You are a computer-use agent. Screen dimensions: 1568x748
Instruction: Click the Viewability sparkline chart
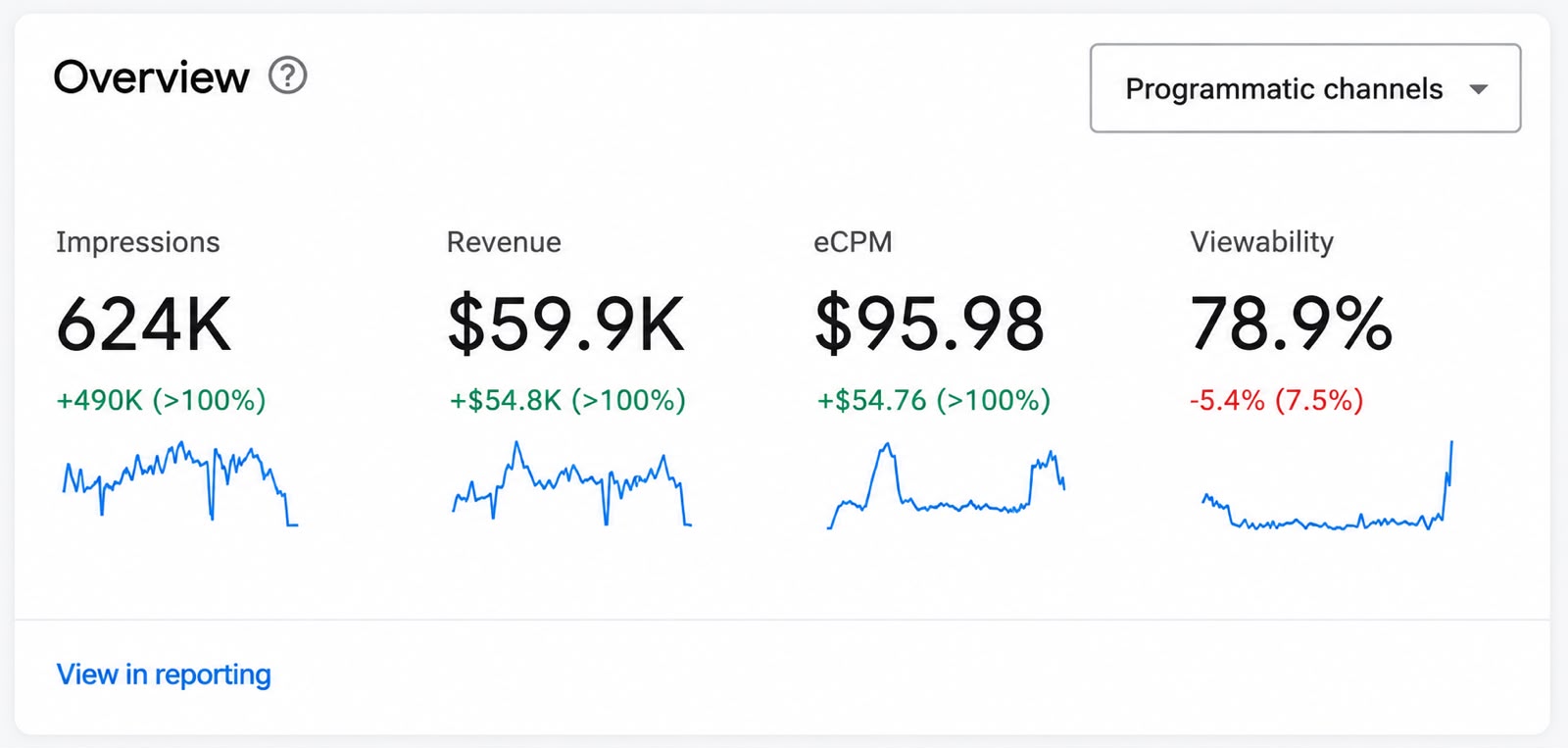tap(1328, 485)
